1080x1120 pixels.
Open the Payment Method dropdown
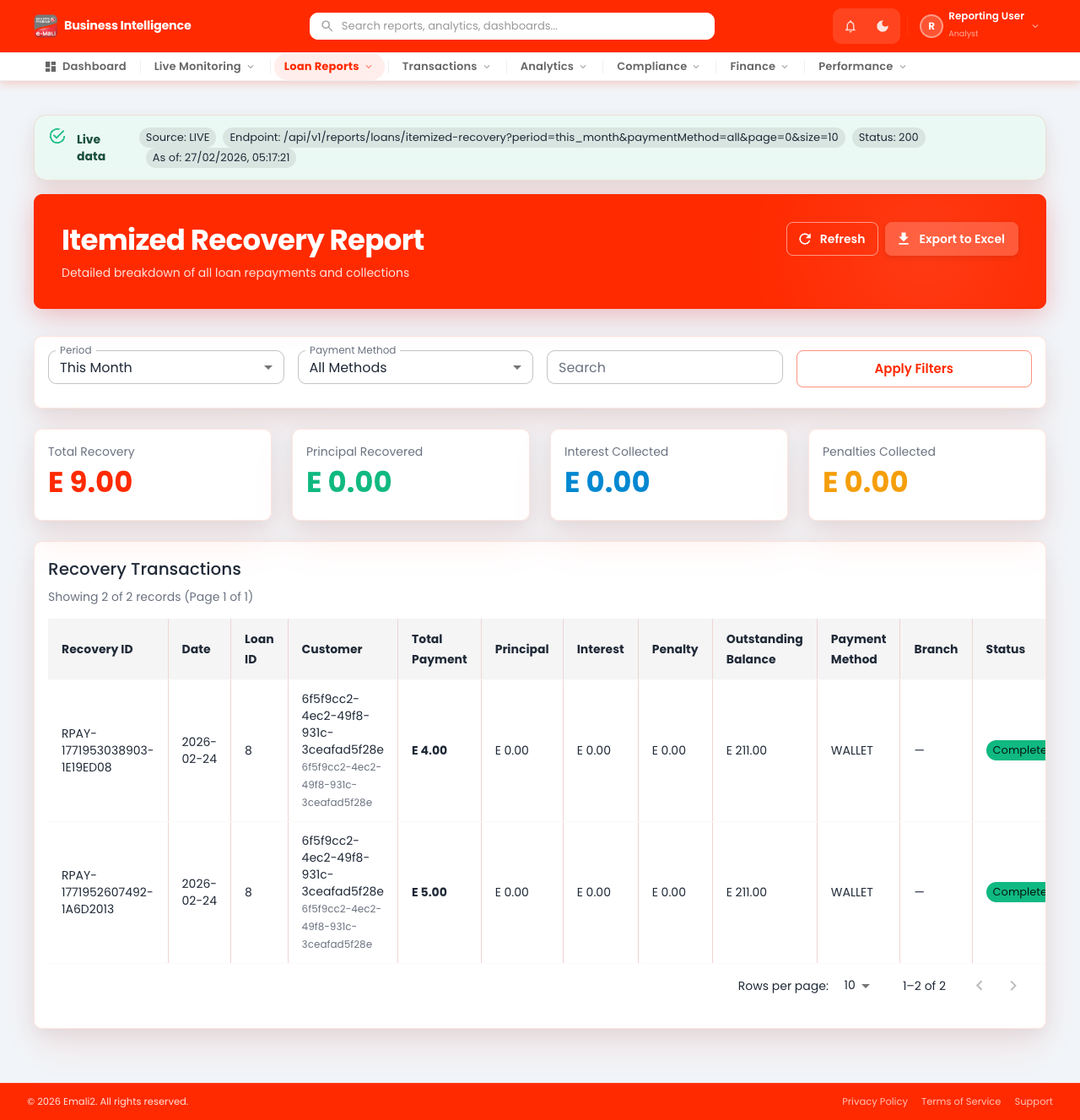click(415, 367)
